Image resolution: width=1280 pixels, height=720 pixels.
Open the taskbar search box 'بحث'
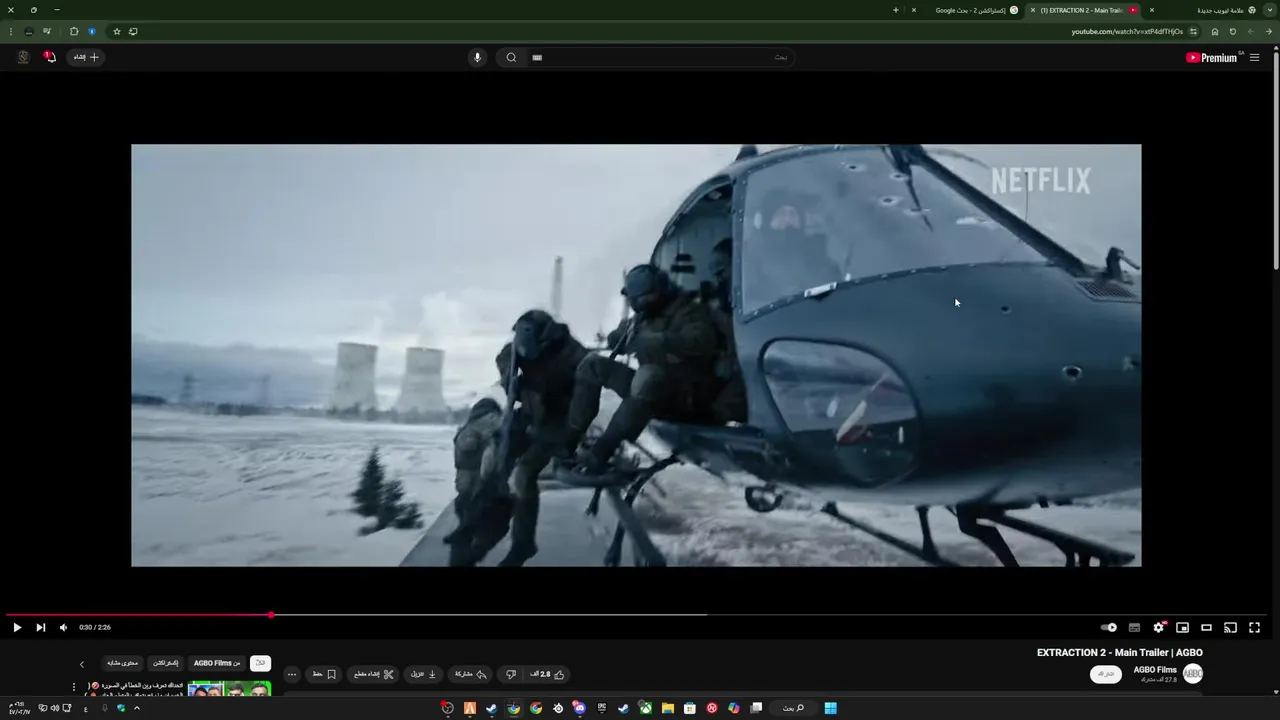pos(793,708)
